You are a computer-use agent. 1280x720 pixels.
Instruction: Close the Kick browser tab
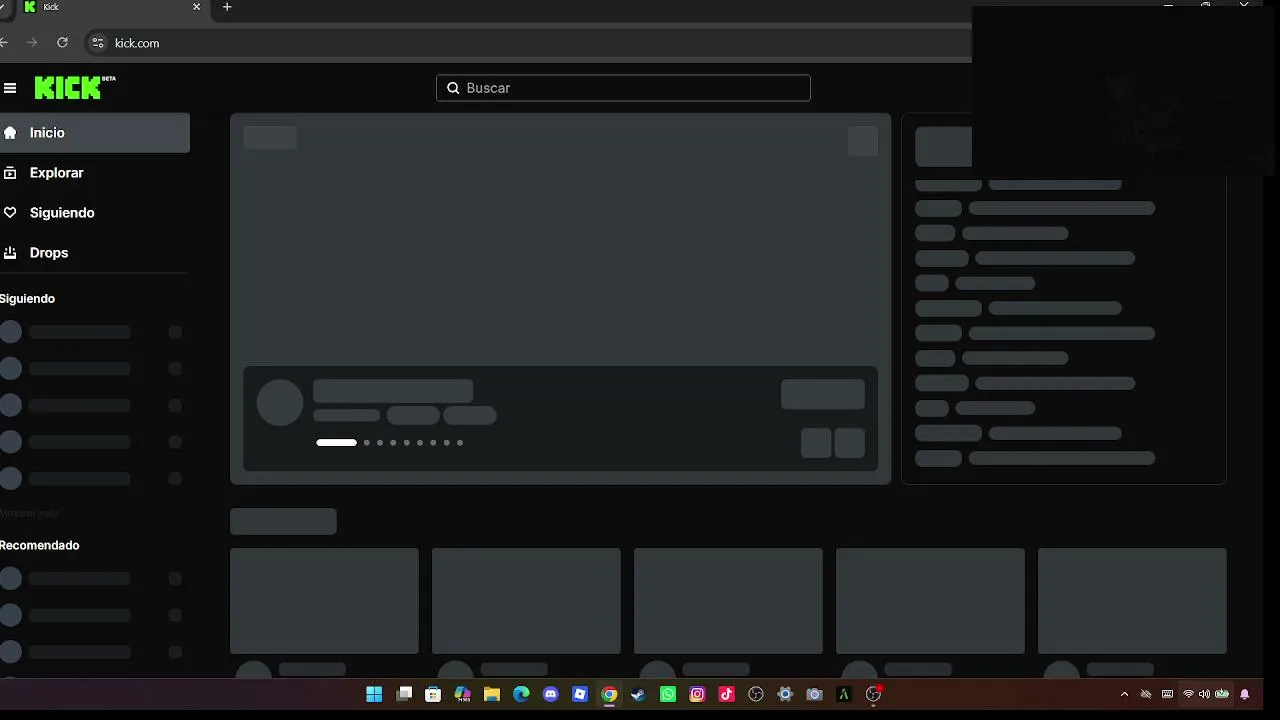[196, 7]
